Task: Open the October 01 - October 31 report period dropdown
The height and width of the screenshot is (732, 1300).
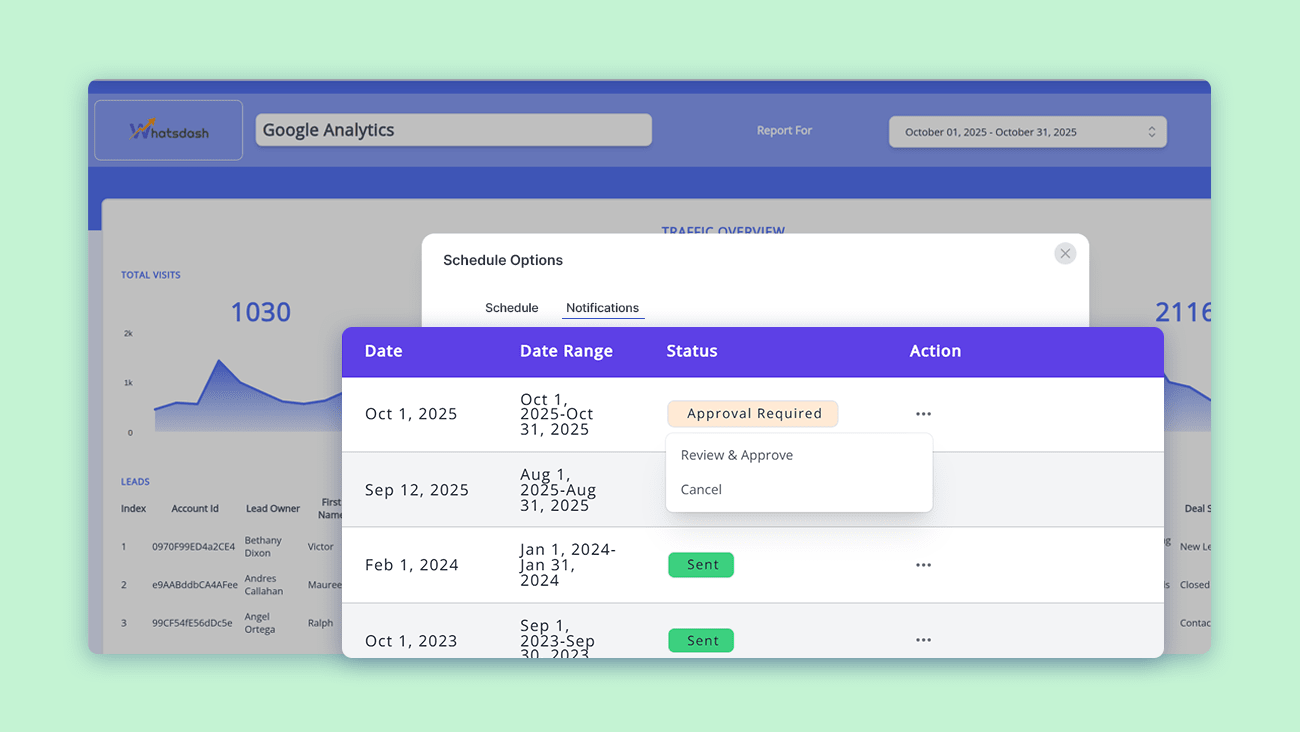Action: tap(1027, 131)
